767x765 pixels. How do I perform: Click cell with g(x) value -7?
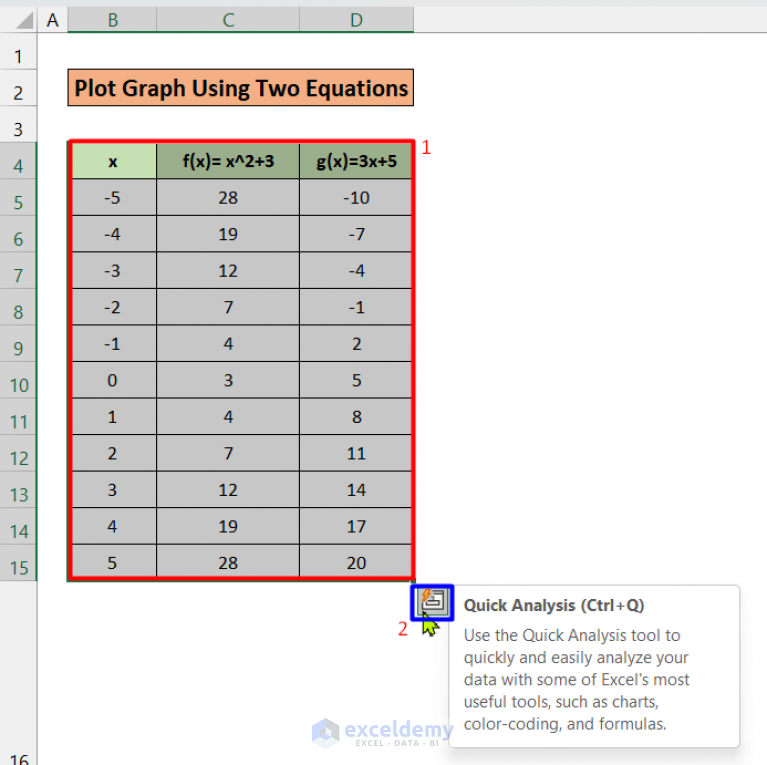coord(356,234)
